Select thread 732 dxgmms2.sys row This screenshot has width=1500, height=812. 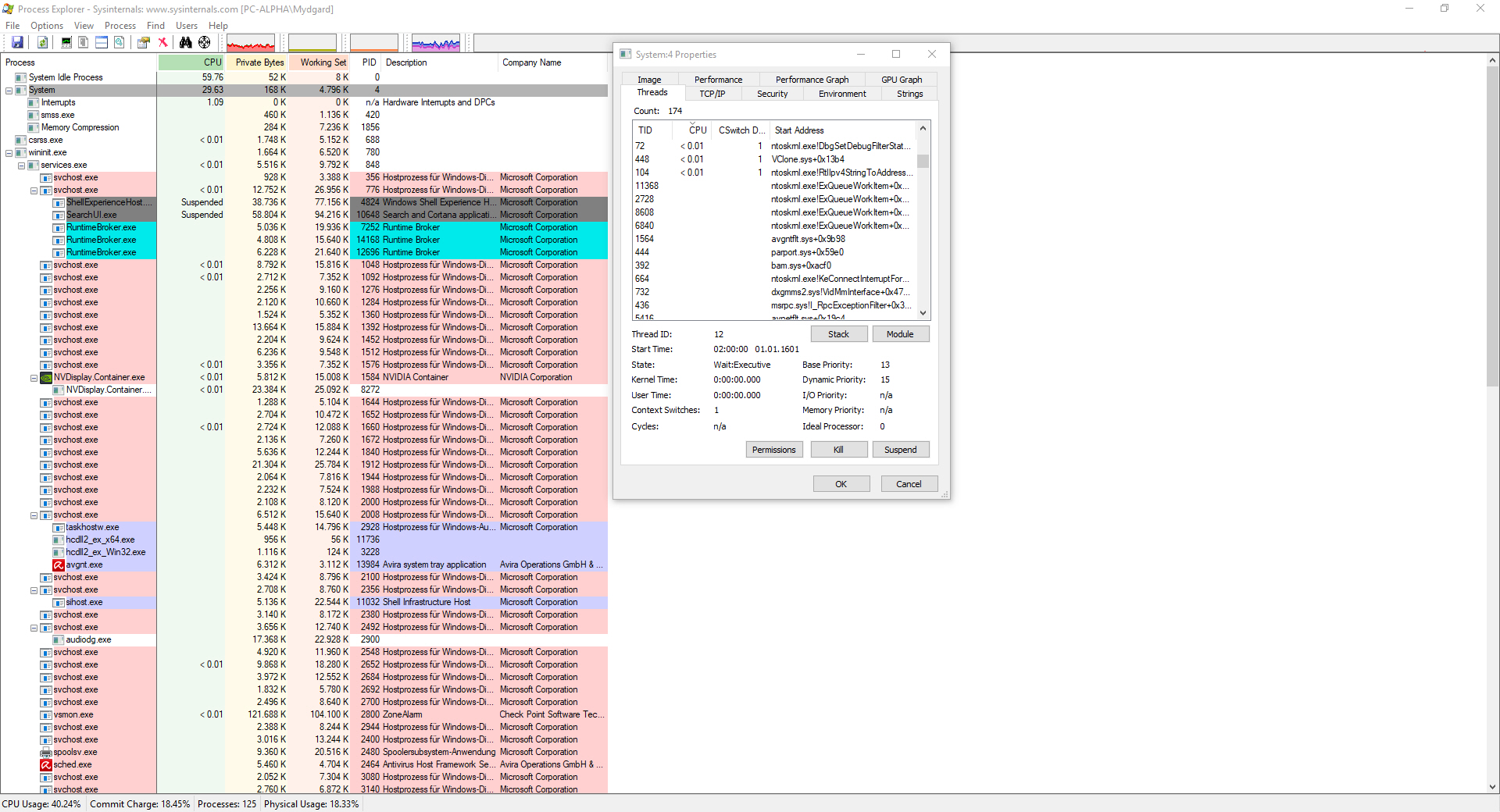click(774, 292)
